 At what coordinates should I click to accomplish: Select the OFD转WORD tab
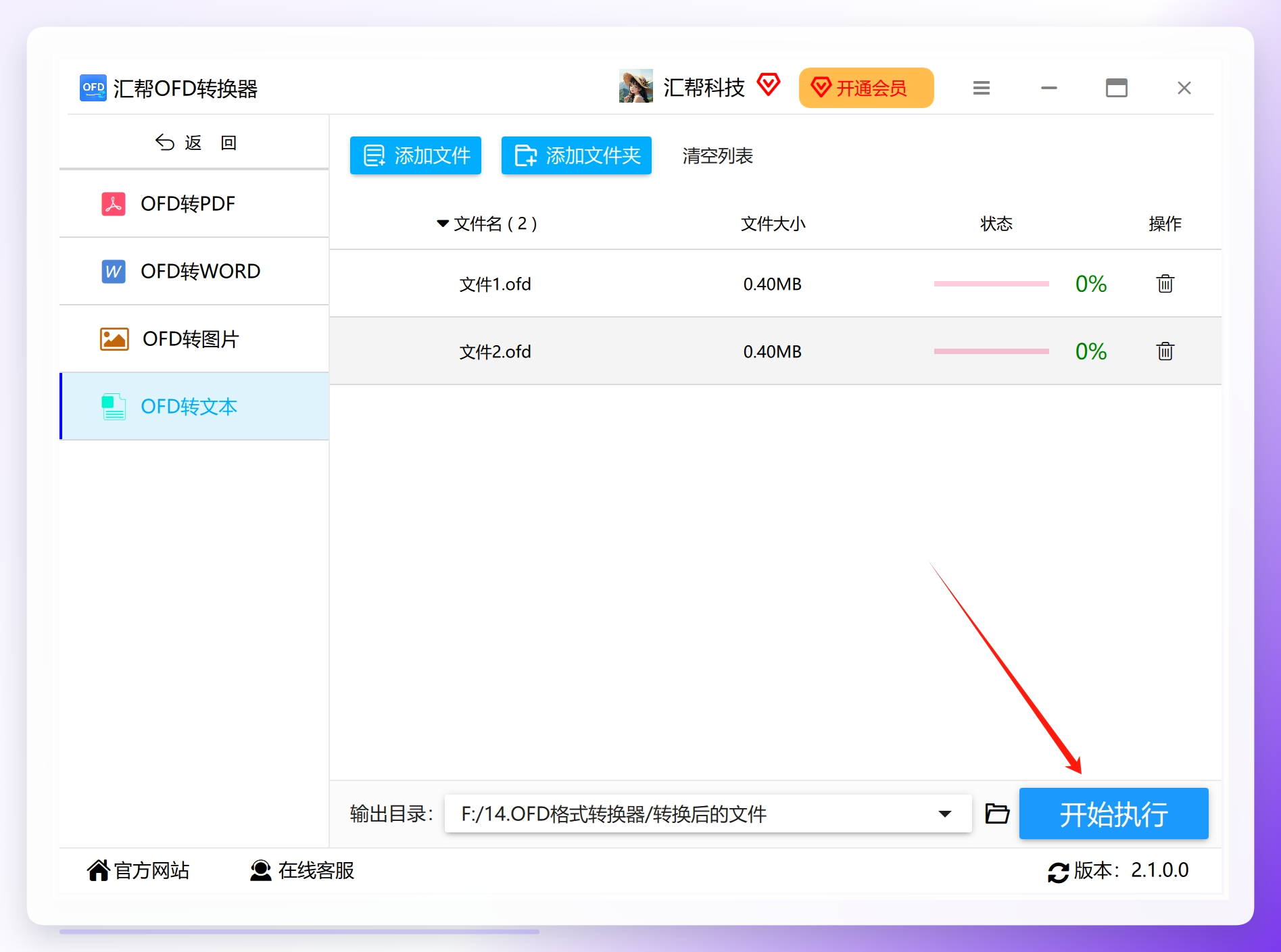point(194,271)
